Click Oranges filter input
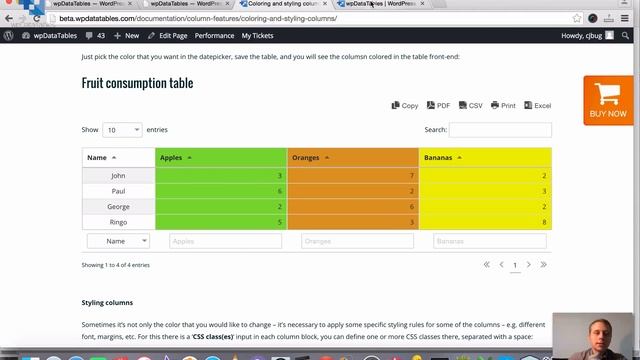The image size is (640, 360). point(357,241)
